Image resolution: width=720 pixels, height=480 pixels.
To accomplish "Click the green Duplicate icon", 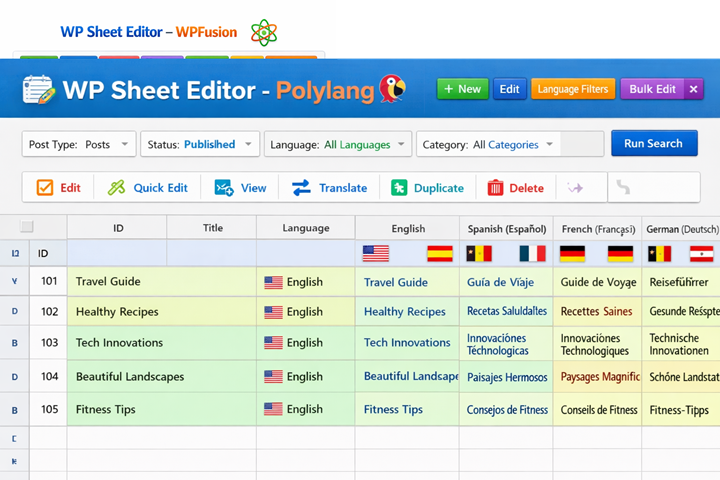I will click(399, 188).
